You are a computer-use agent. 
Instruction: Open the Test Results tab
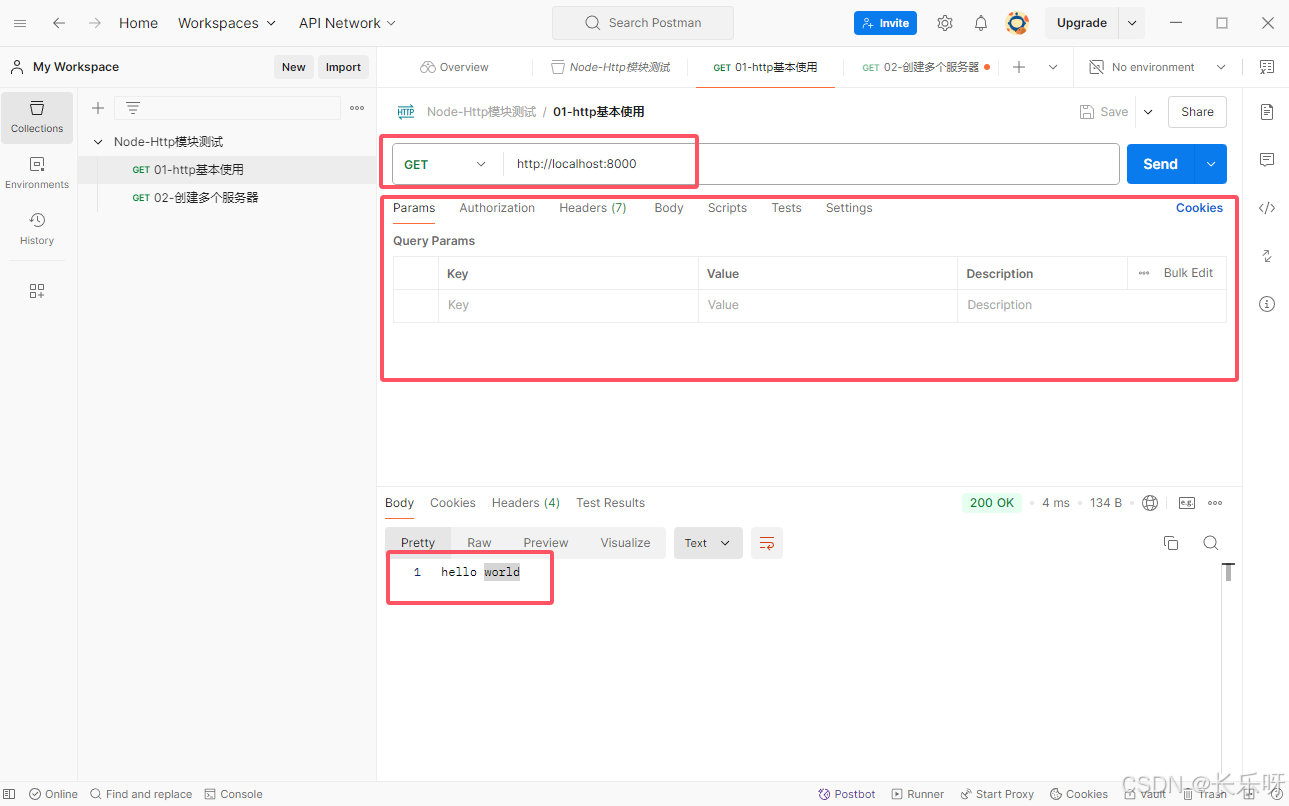point(610,503)
